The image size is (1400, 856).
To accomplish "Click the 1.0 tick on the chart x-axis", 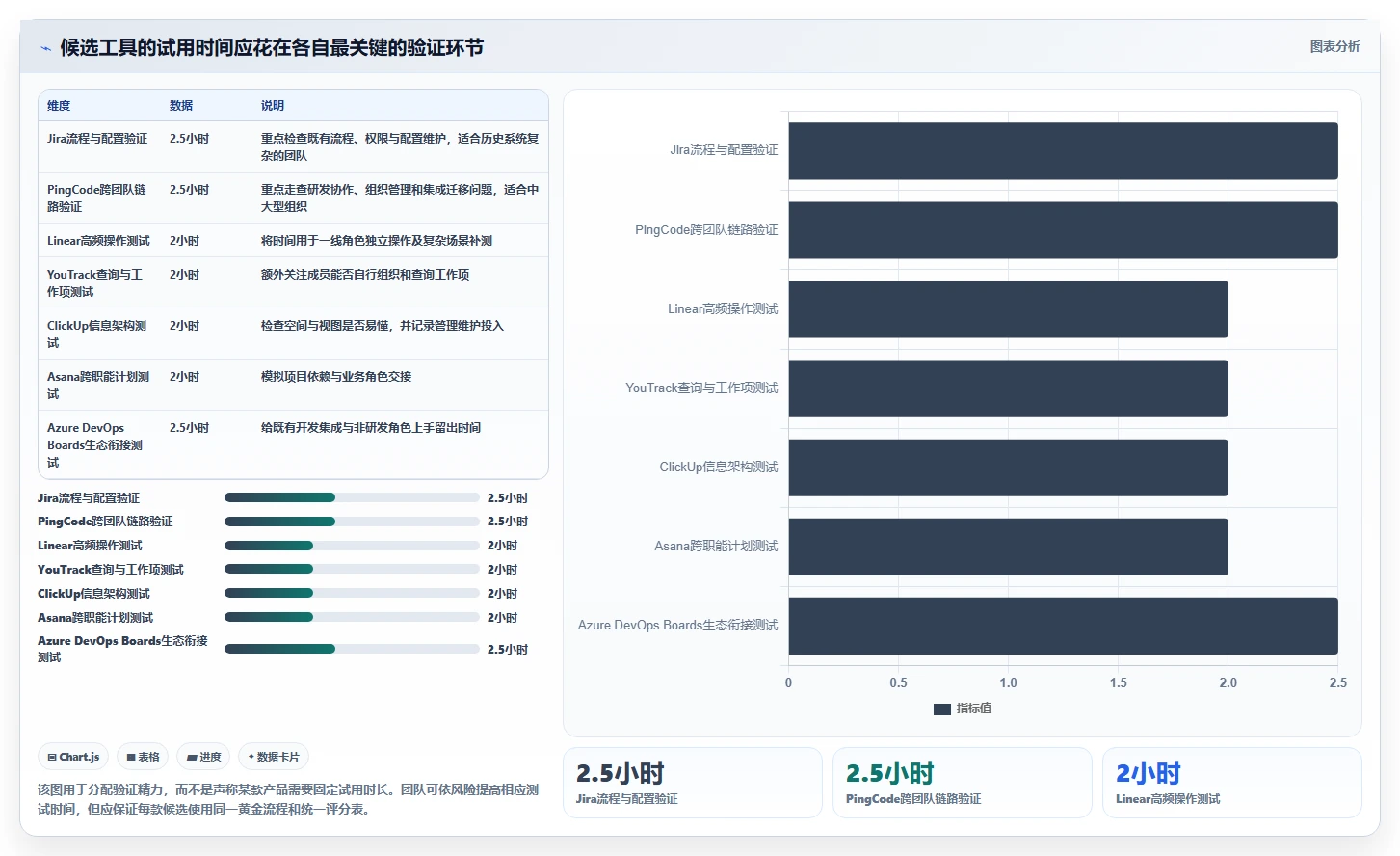I will (x=1009, y=683).
